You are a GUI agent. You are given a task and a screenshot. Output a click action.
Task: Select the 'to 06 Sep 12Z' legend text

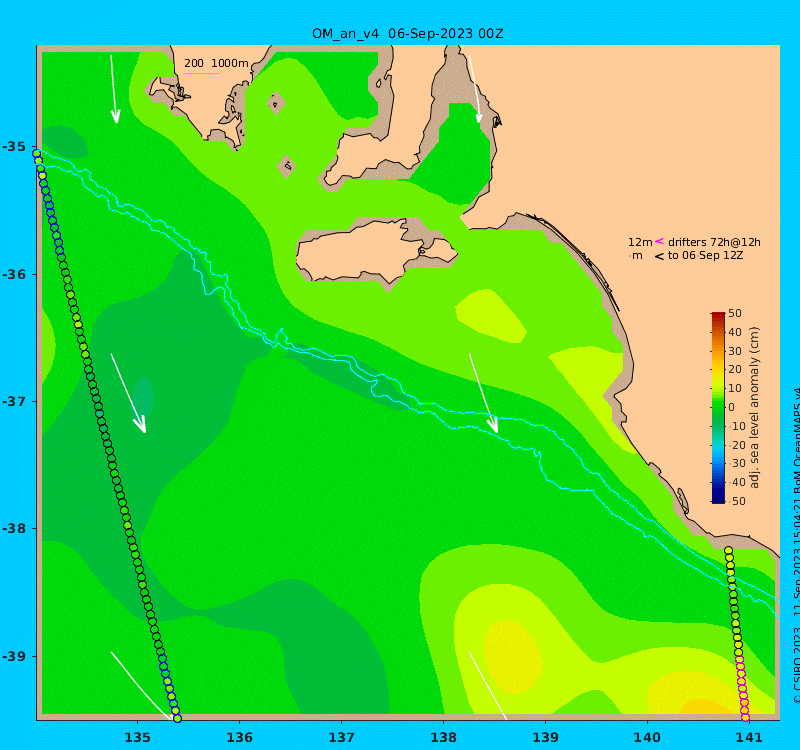tap(706, 256)
